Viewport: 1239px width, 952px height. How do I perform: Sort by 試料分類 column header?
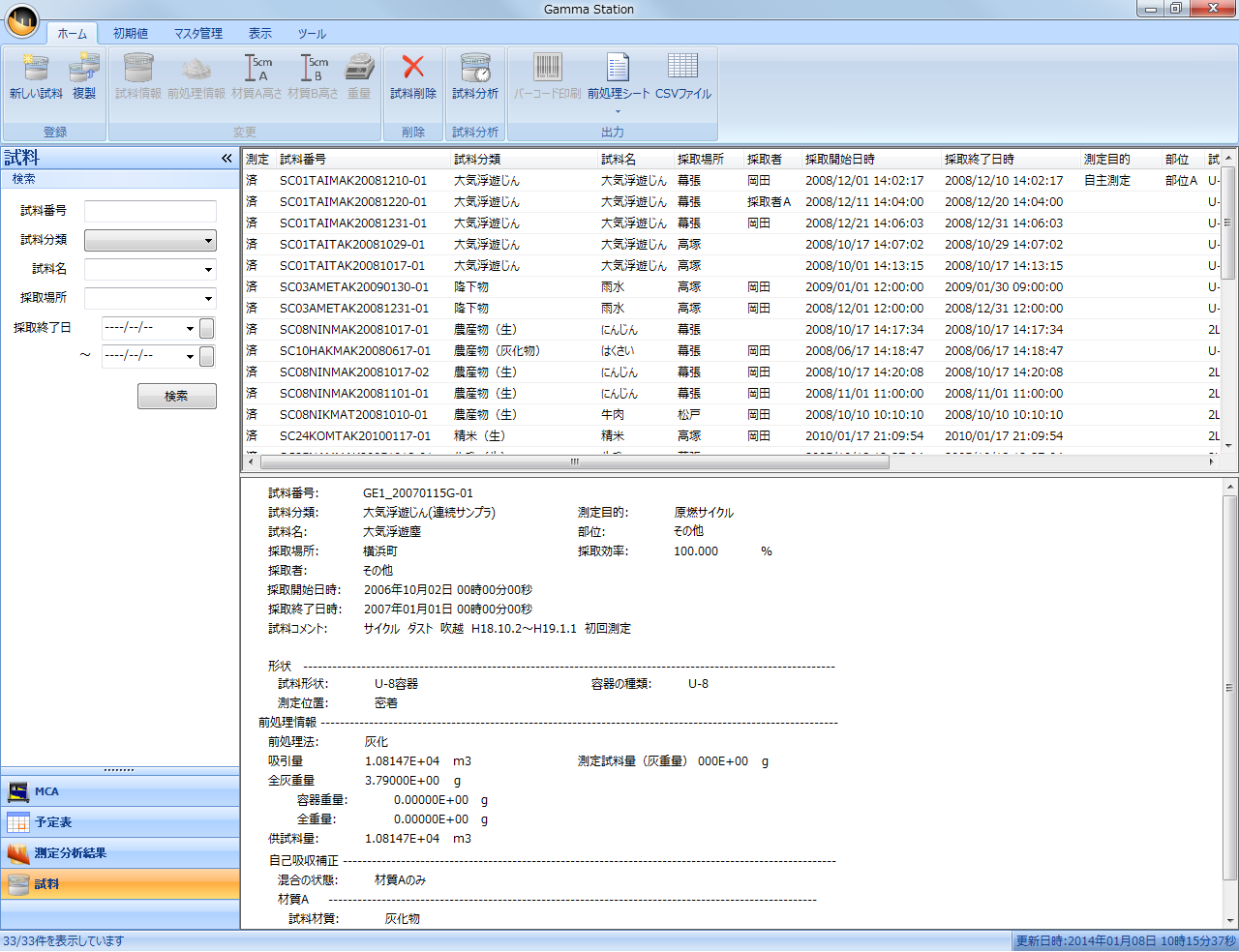coord(524,159)
